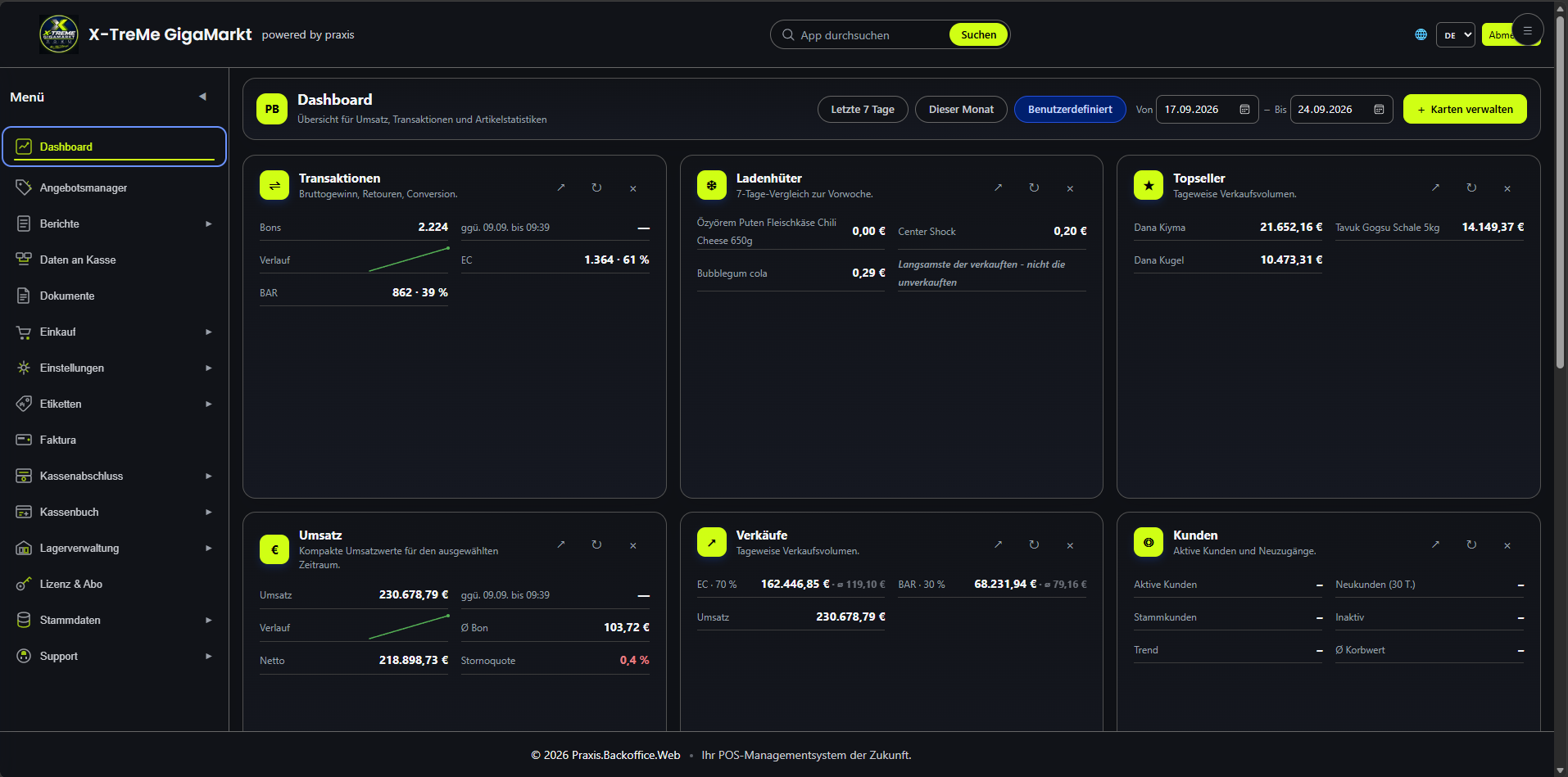The width and height of the screenshot is (1568, 777).
Task: Open the Von date calendar picker
Action: (x=1244, y=109)
